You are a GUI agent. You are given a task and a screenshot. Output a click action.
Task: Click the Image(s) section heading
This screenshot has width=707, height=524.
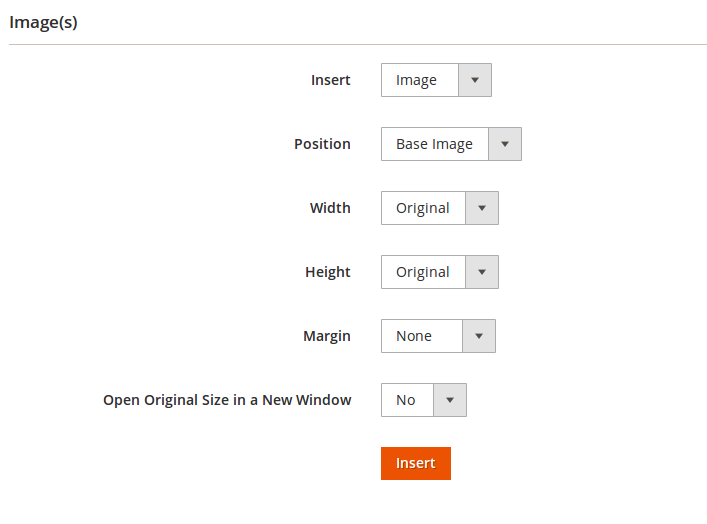[x=43, y=22]
